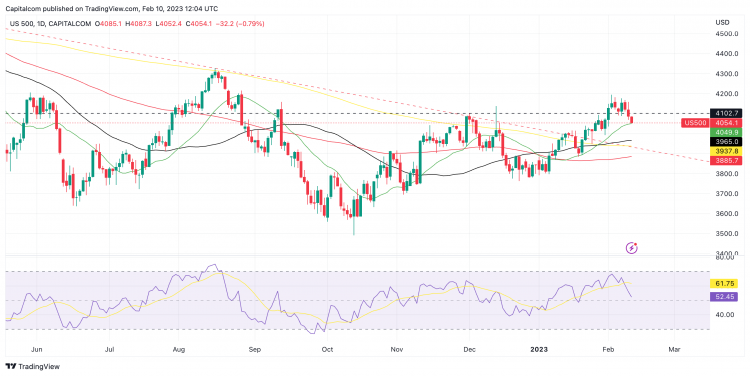The width and height of the screenshot is (750, 376).
Task: Click the 2023 label on time axis
Action: (540, 349)
